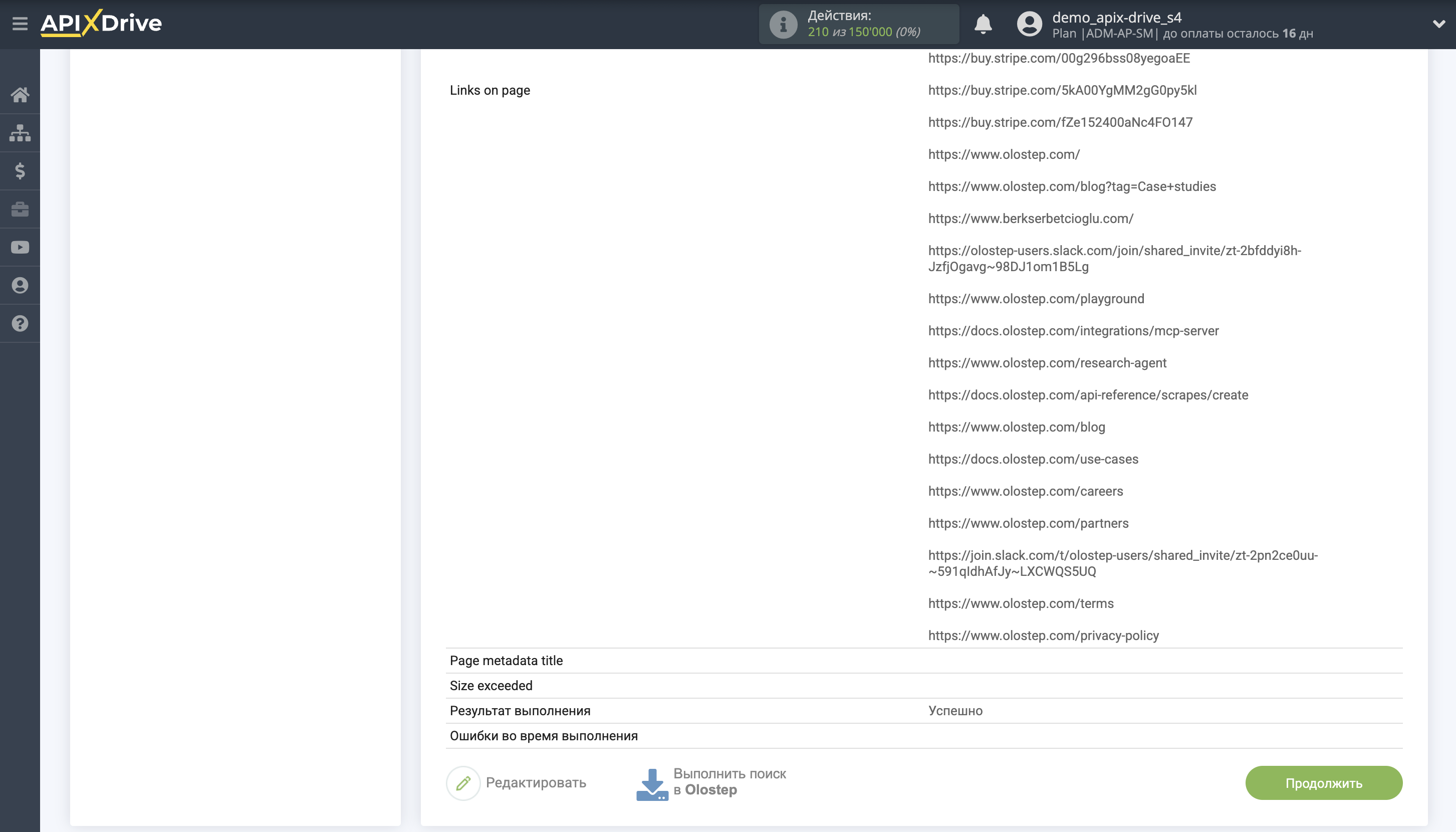Open the briefcase icon in sidebar

point(20,209)
